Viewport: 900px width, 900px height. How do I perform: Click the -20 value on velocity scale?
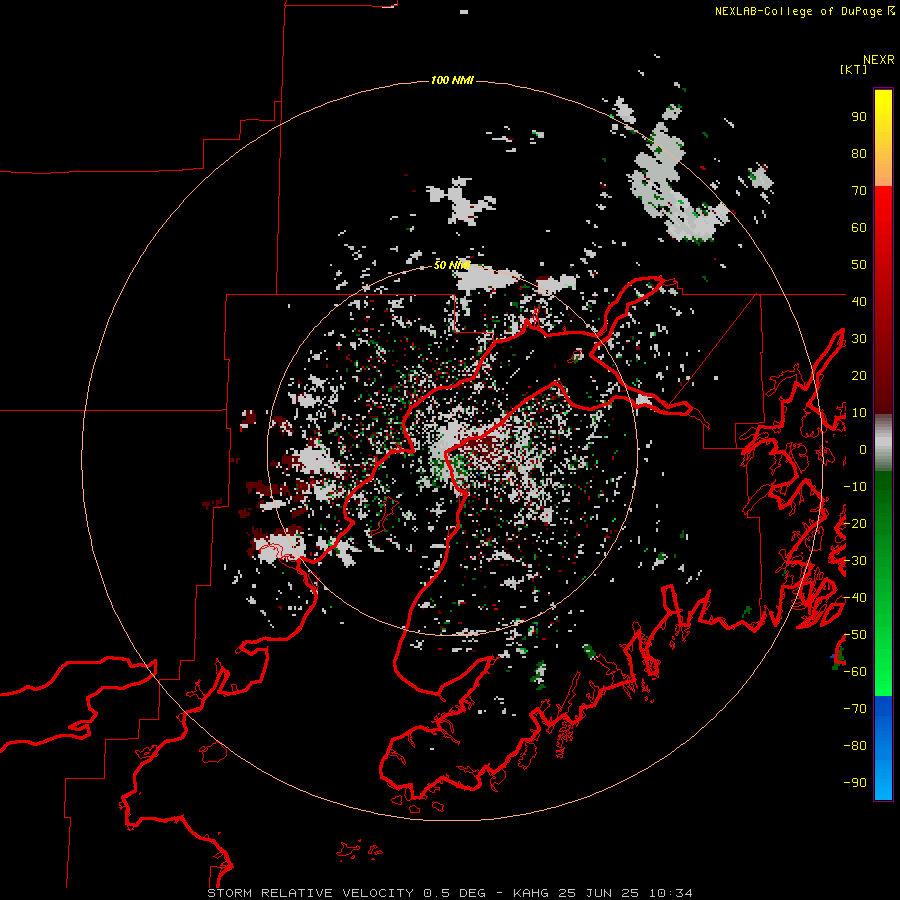(x=855, y=524)
